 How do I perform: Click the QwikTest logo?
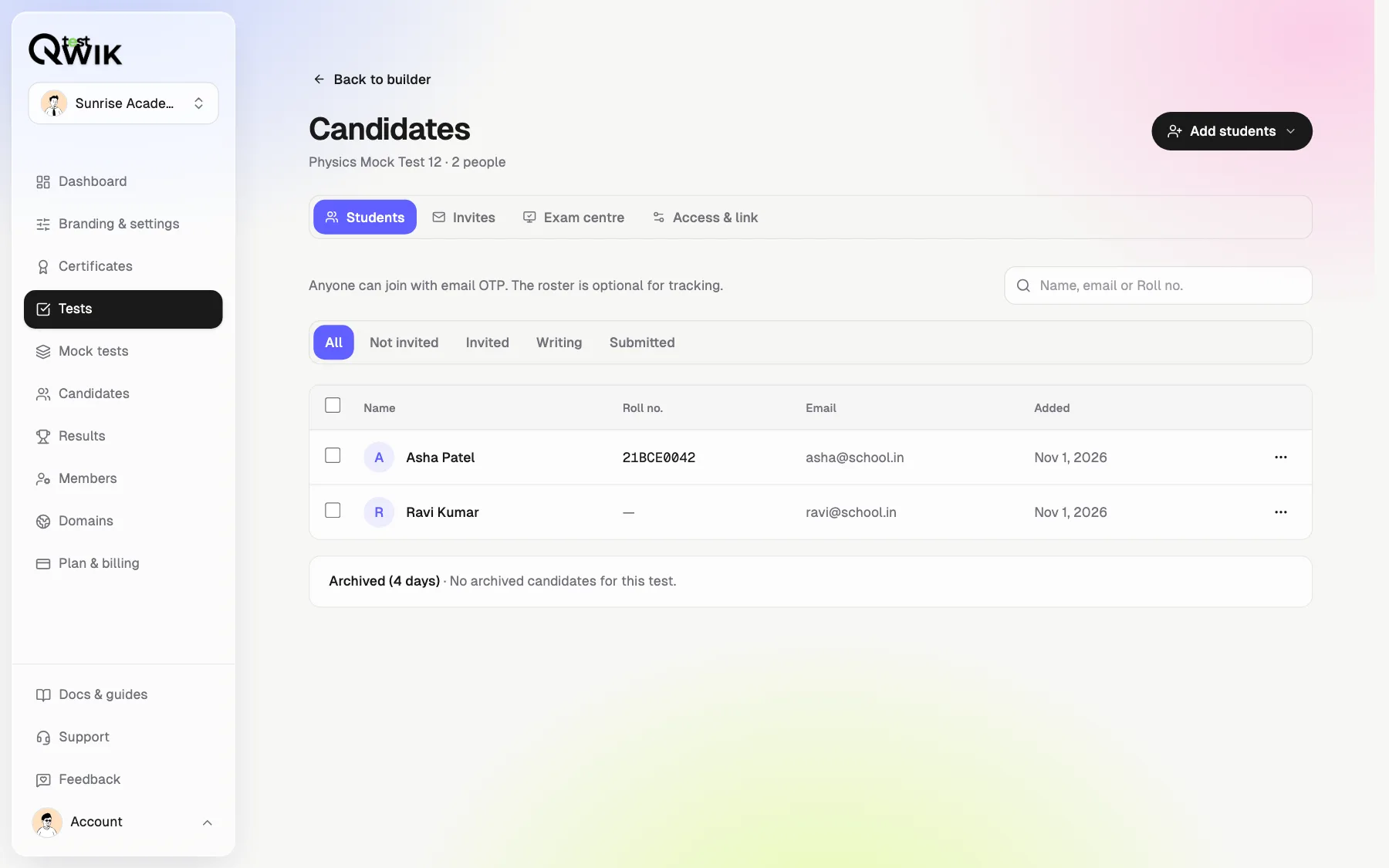click(76, 50)
